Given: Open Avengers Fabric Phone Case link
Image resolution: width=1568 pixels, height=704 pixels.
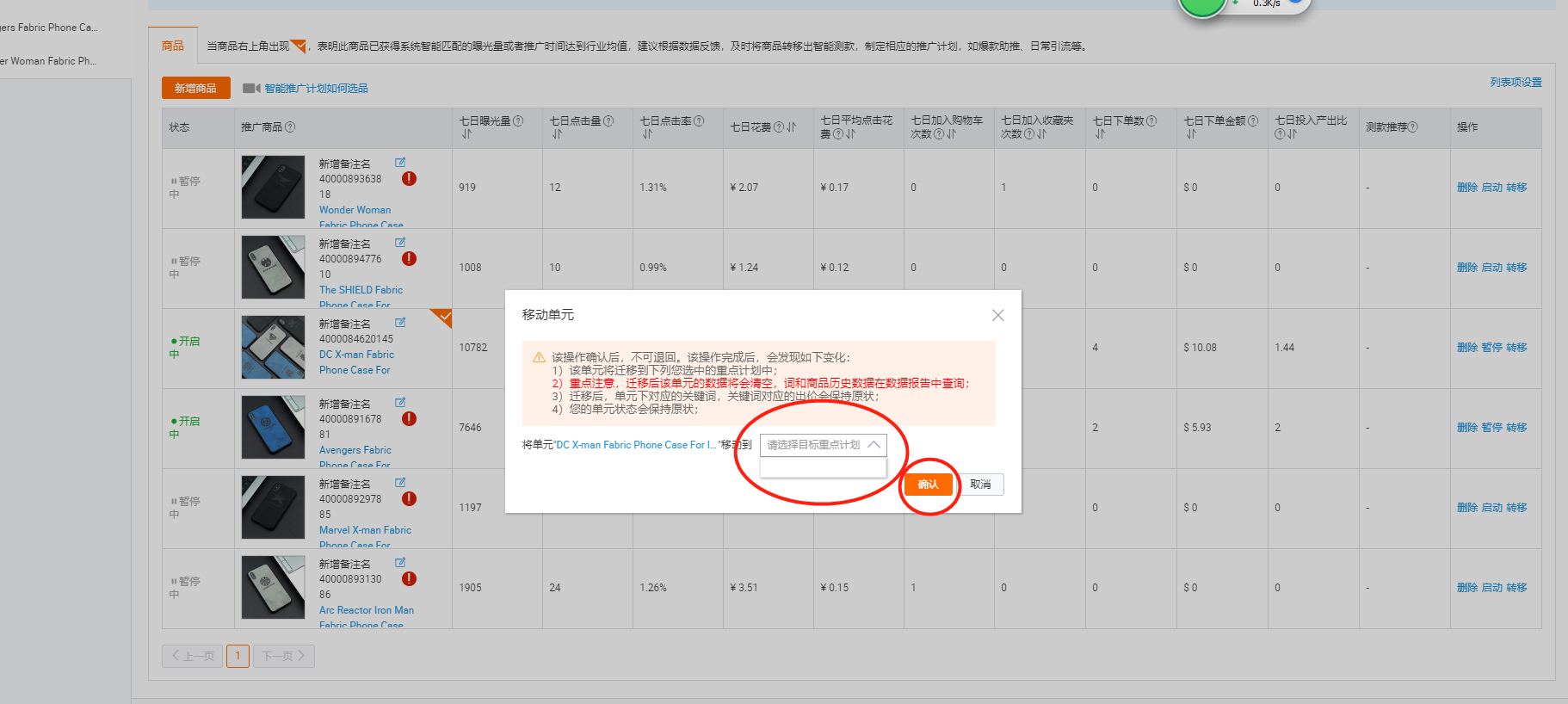Looking at the screenshot, I should [355, 457].
